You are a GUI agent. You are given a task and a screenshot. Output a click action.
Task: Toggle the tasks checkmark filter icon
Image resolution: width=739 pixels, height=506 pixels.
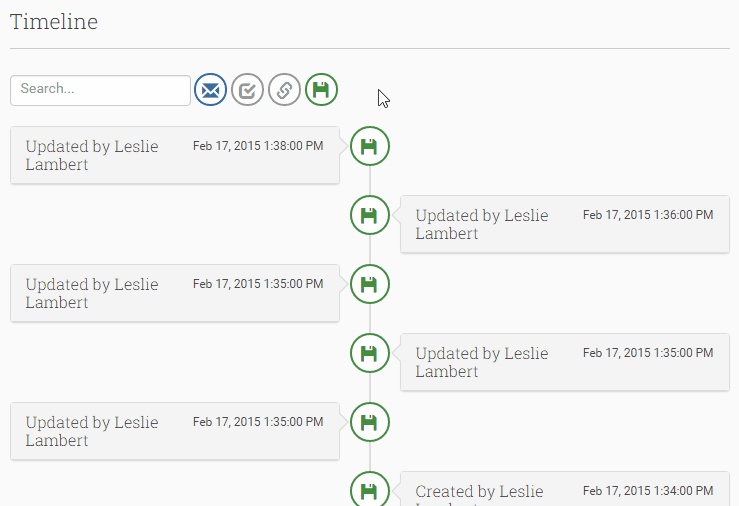coord(247,90)
